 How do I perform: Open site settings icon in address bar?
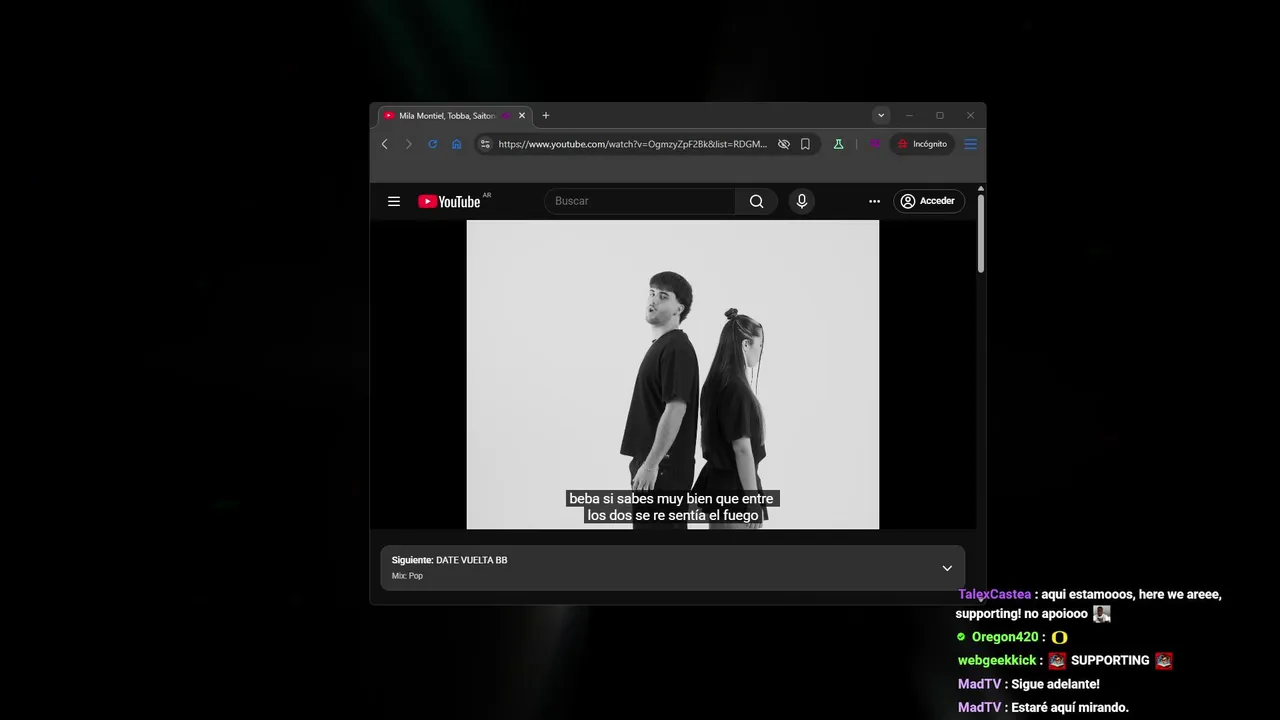point(486,144)
